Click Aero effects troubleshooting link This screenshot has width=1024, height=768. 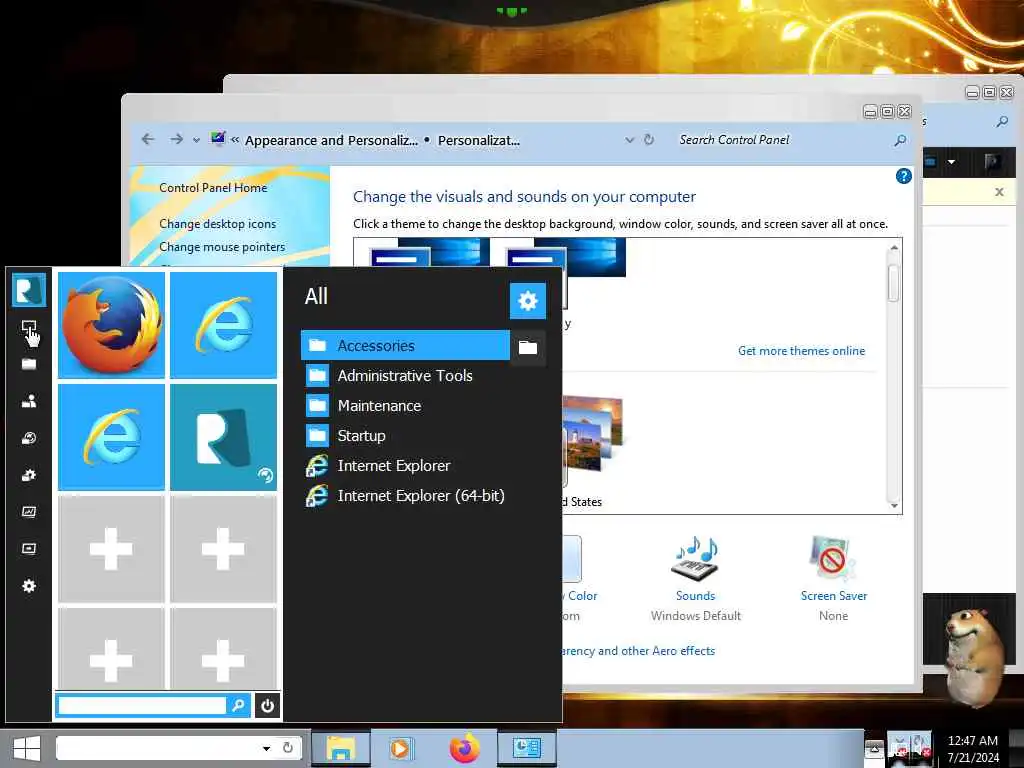[x=639, y=651]
